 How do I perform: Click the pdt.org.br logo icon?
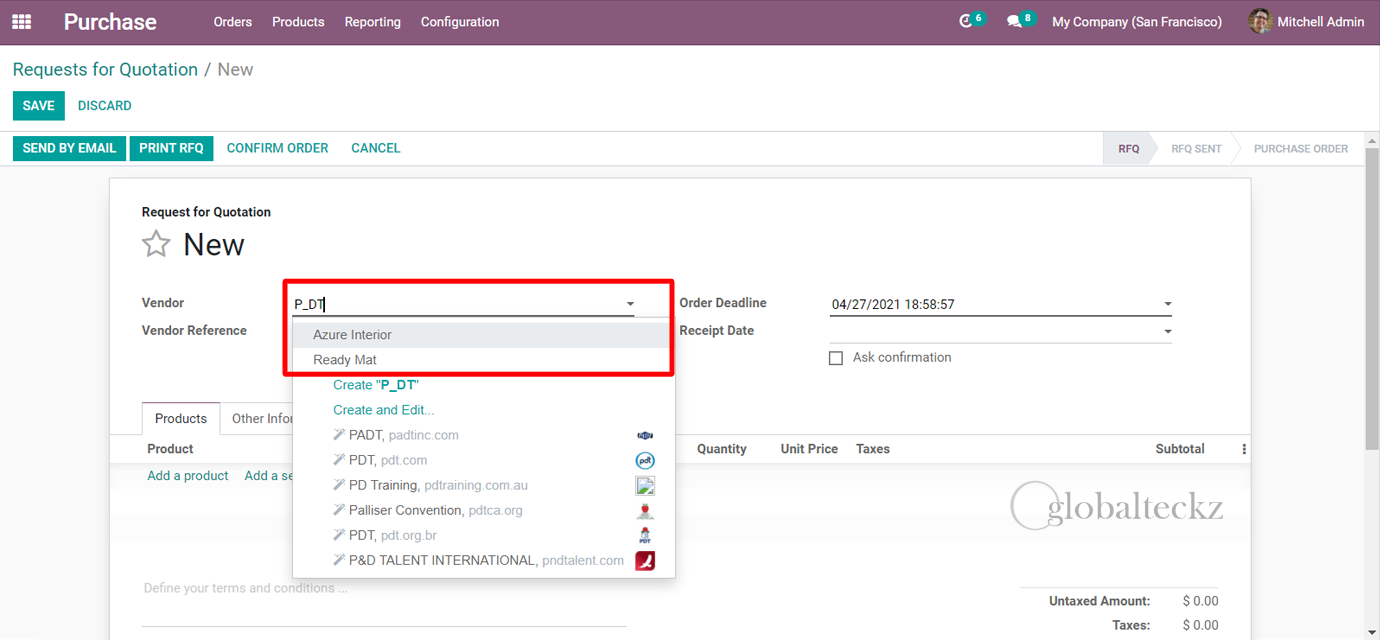click(645, 535)
